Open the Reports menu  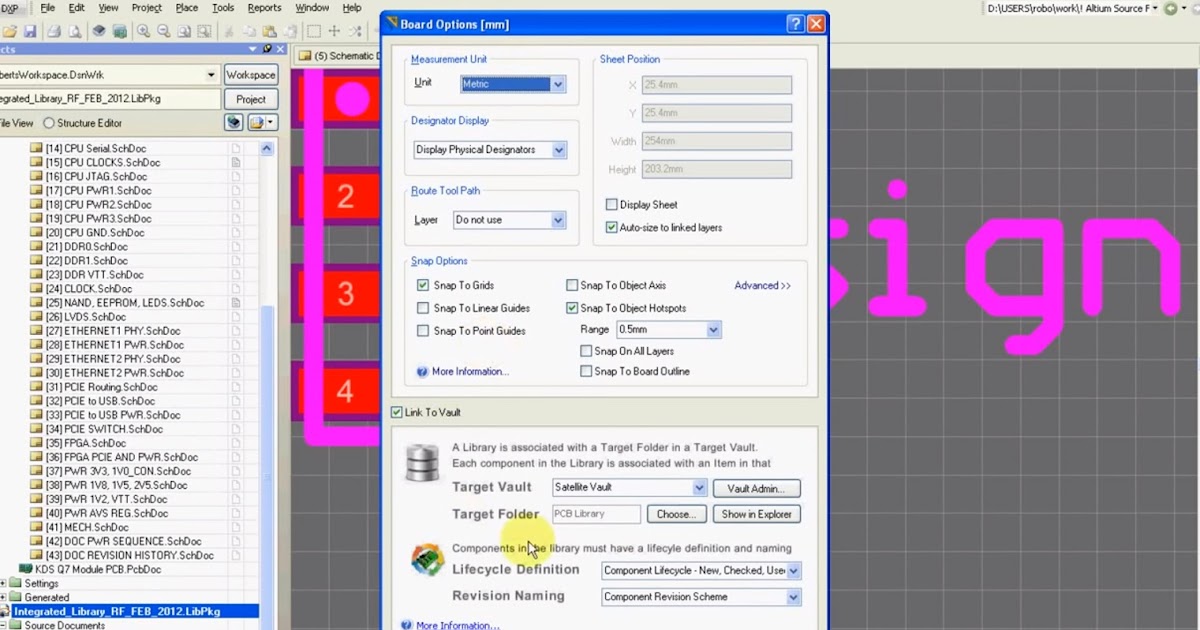point(264,8)
